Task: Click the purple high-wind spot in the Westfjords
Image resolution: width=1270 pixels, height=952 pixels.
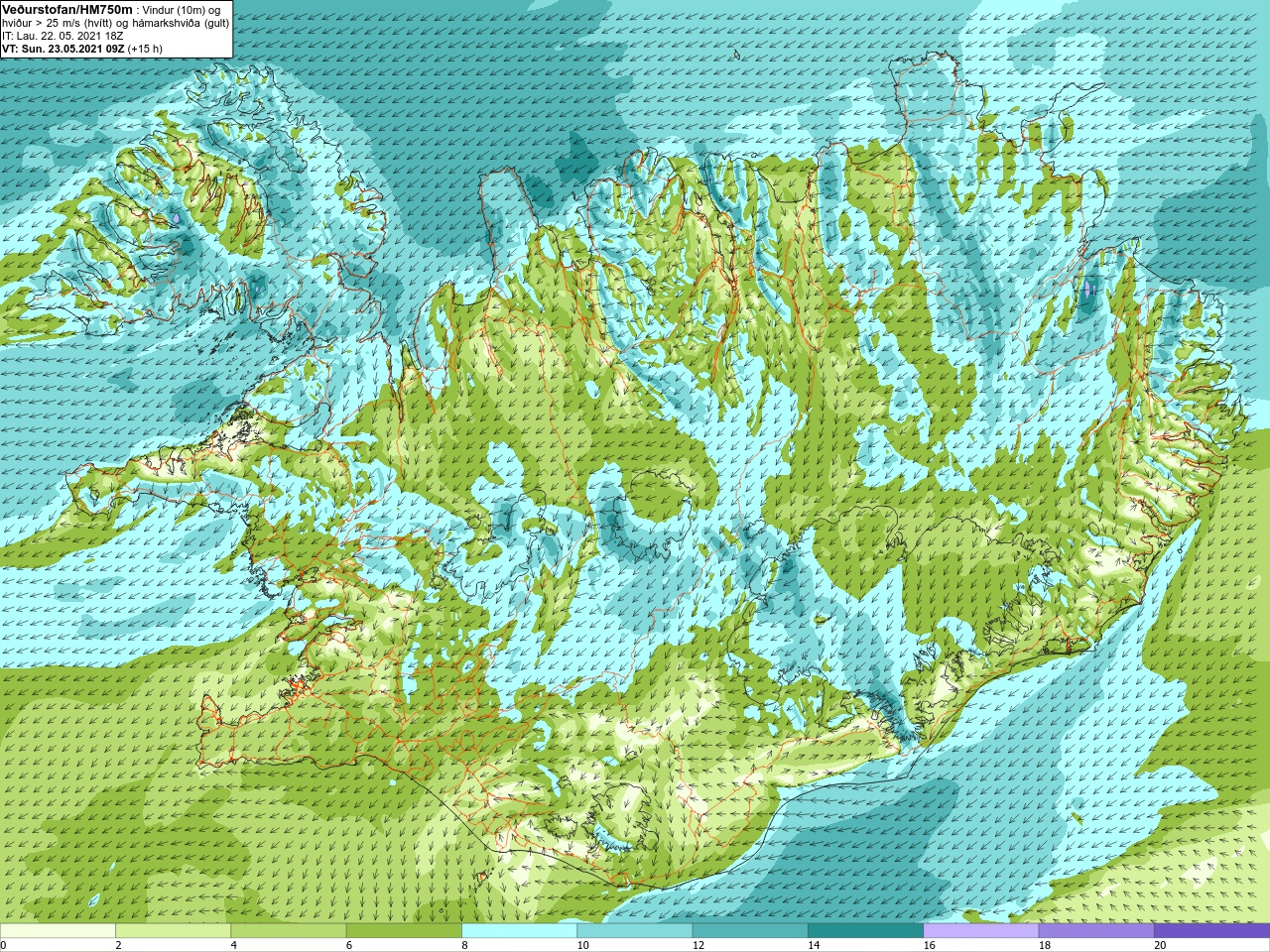Action: pos(176,217)
